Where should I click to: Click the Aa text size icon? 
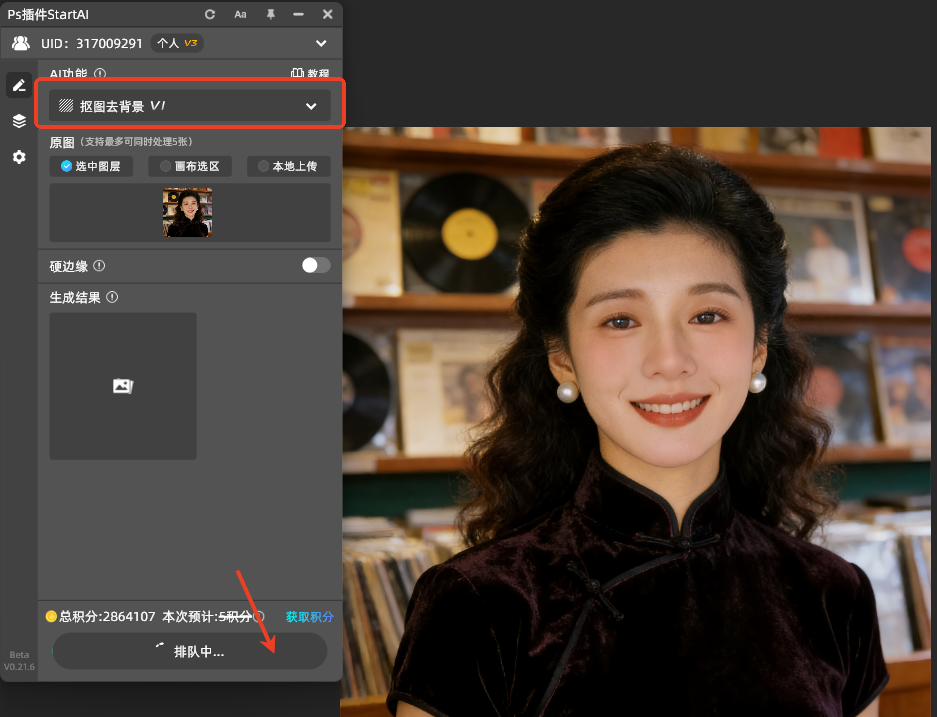[240, 14]
